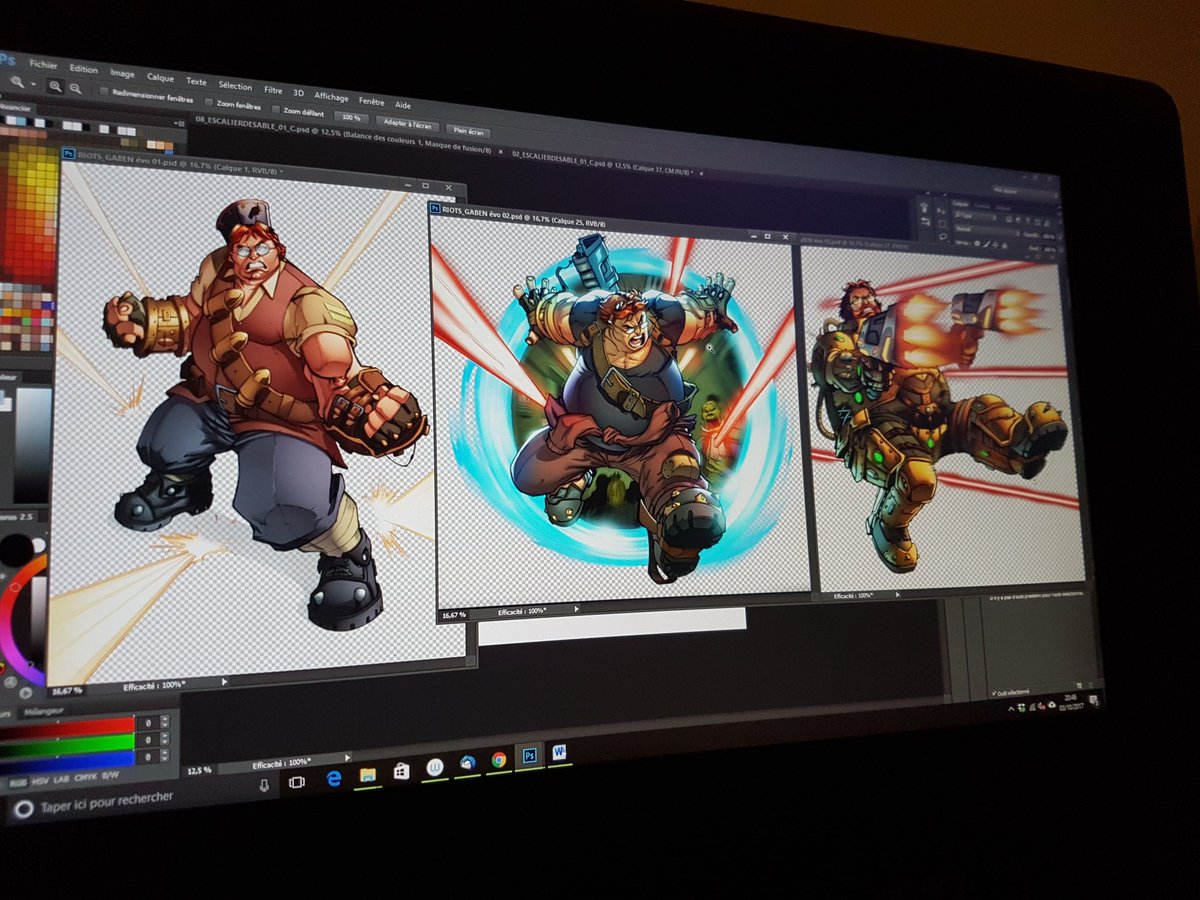
Task: Click the taskbar microphone icon
Action: (264, 785)
